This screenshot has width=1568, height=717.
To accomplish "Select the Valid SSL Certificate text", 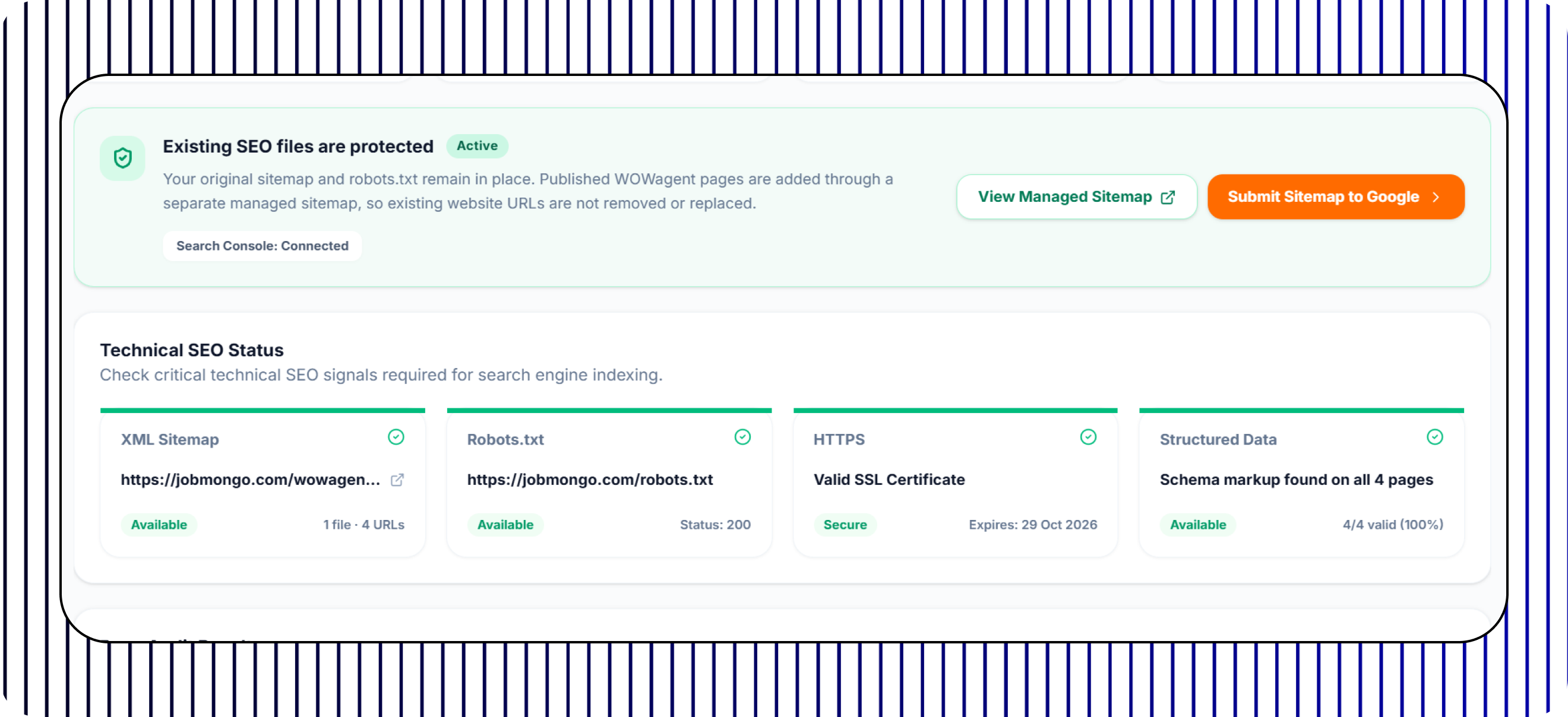I will coord(889,480).
